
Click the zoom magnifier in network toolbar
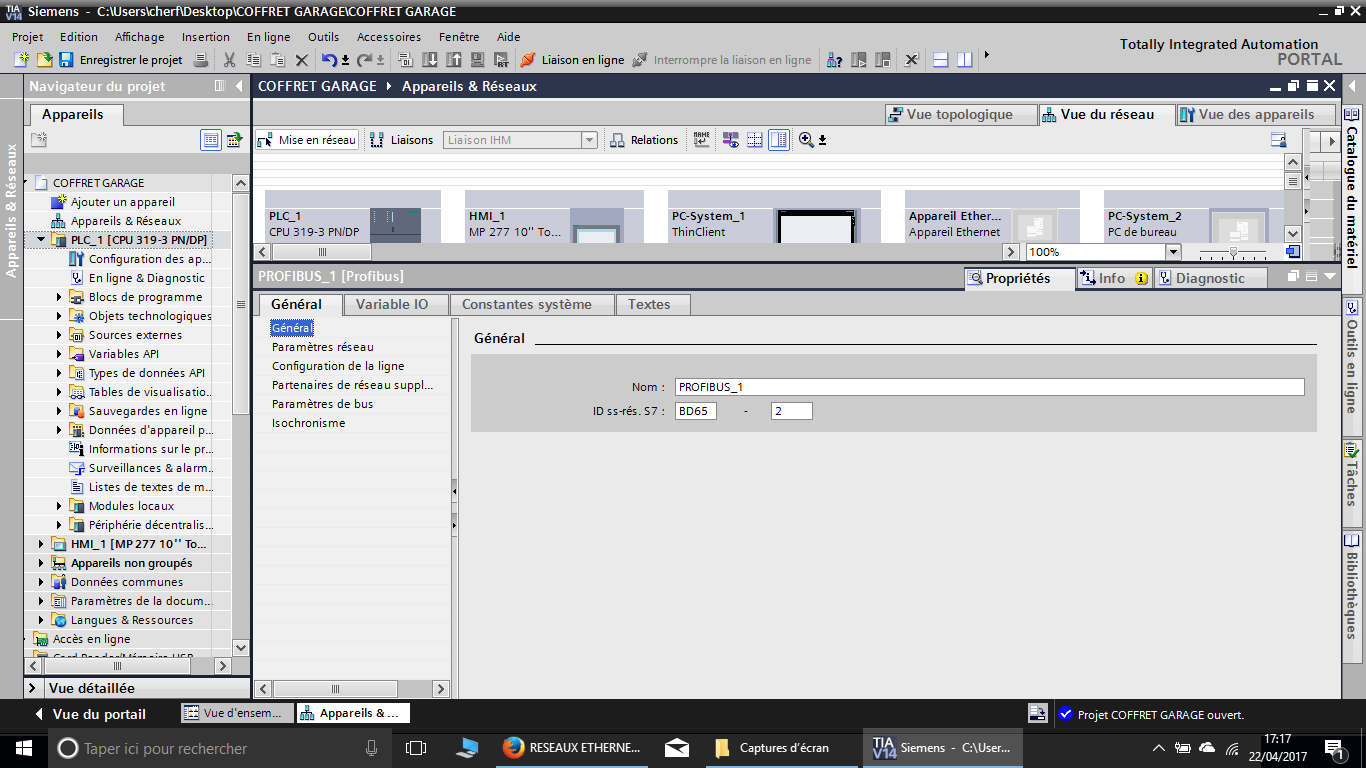click(806, 140)
